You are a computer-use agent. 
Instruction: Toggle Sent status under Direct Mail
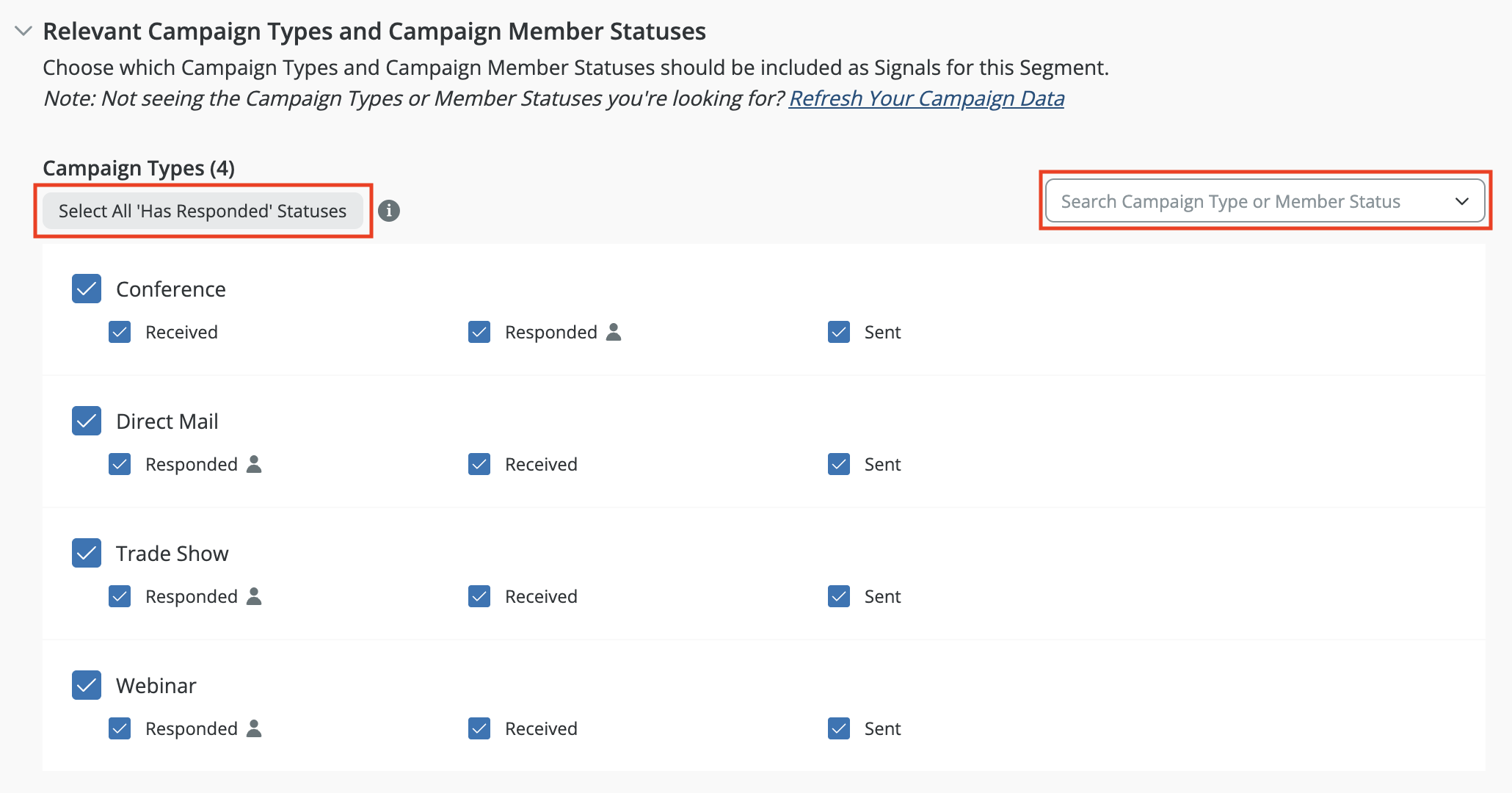coord(839,464)
